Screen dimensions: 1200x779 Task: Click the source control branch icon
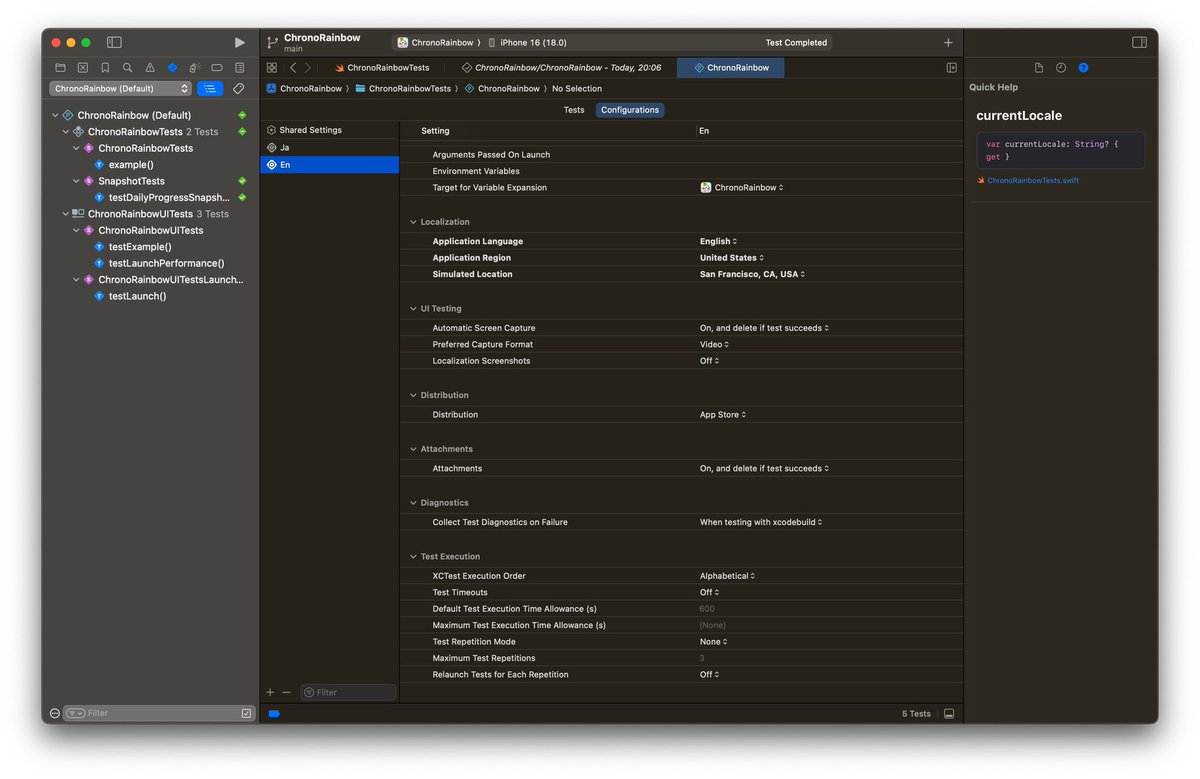(x=272, y=42)
